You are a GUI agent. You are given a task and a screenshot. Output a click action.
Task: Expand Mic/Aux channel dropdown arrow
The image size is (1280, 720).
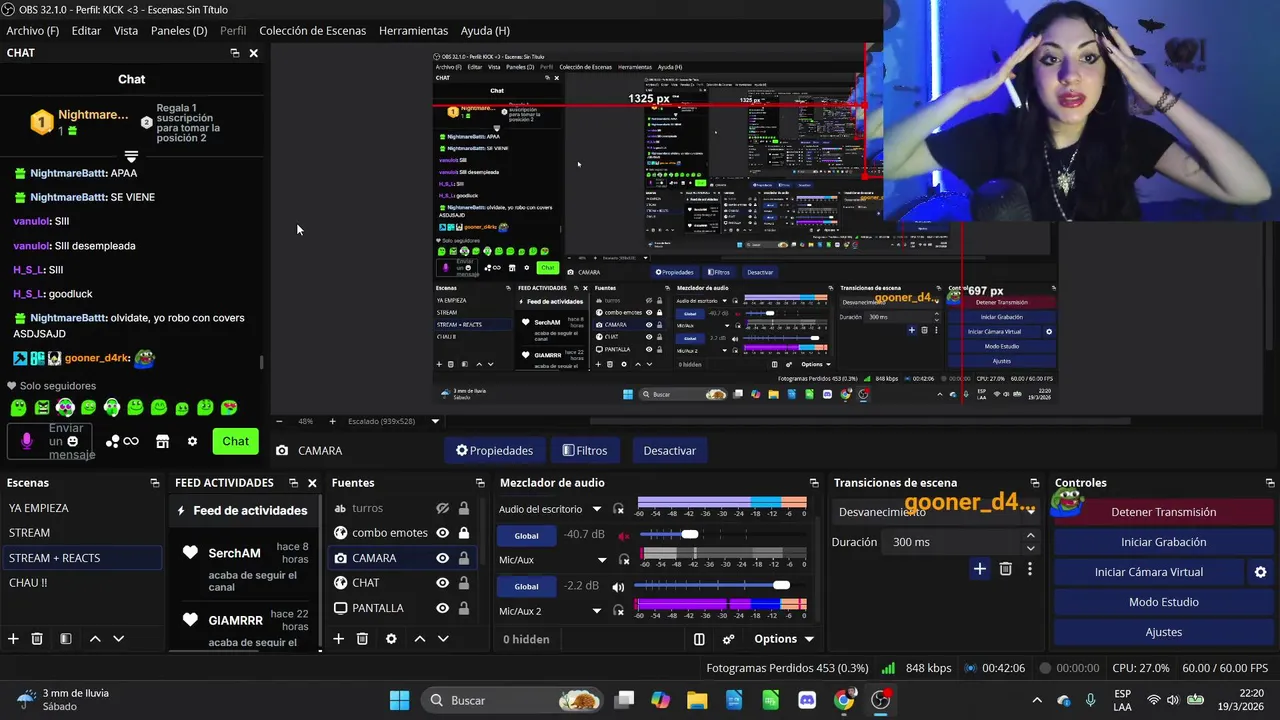602,560
